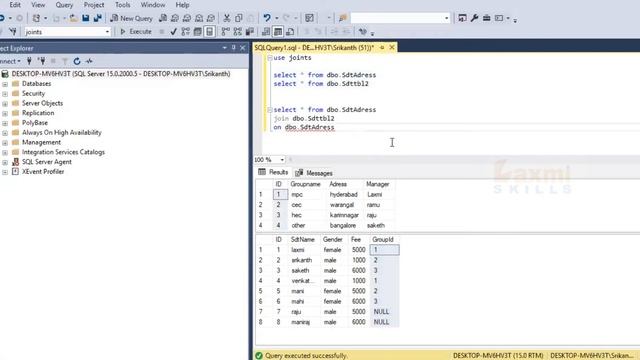This screenshot has height=360, width=640.
Task: Toggle Include Live Query Statistics
Action: 238,31
